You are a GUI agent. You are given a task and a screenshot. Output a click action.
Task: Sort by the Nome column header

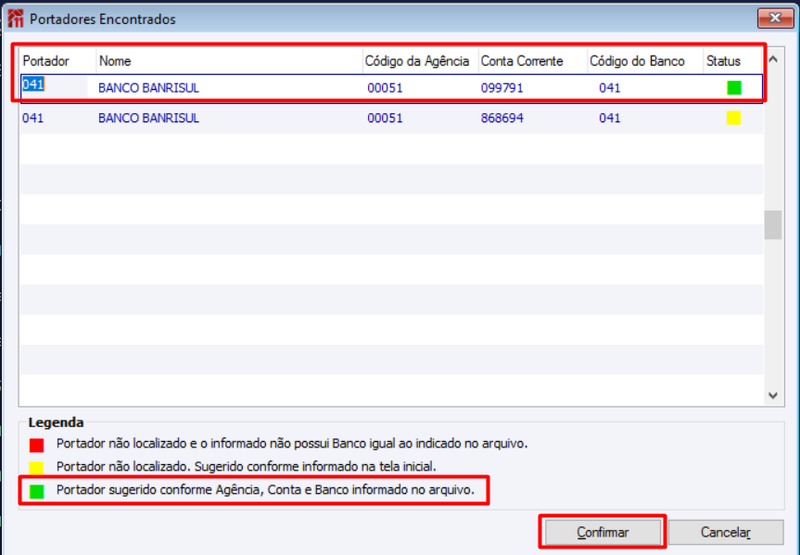pyautogui.click(x=229, y=61)
